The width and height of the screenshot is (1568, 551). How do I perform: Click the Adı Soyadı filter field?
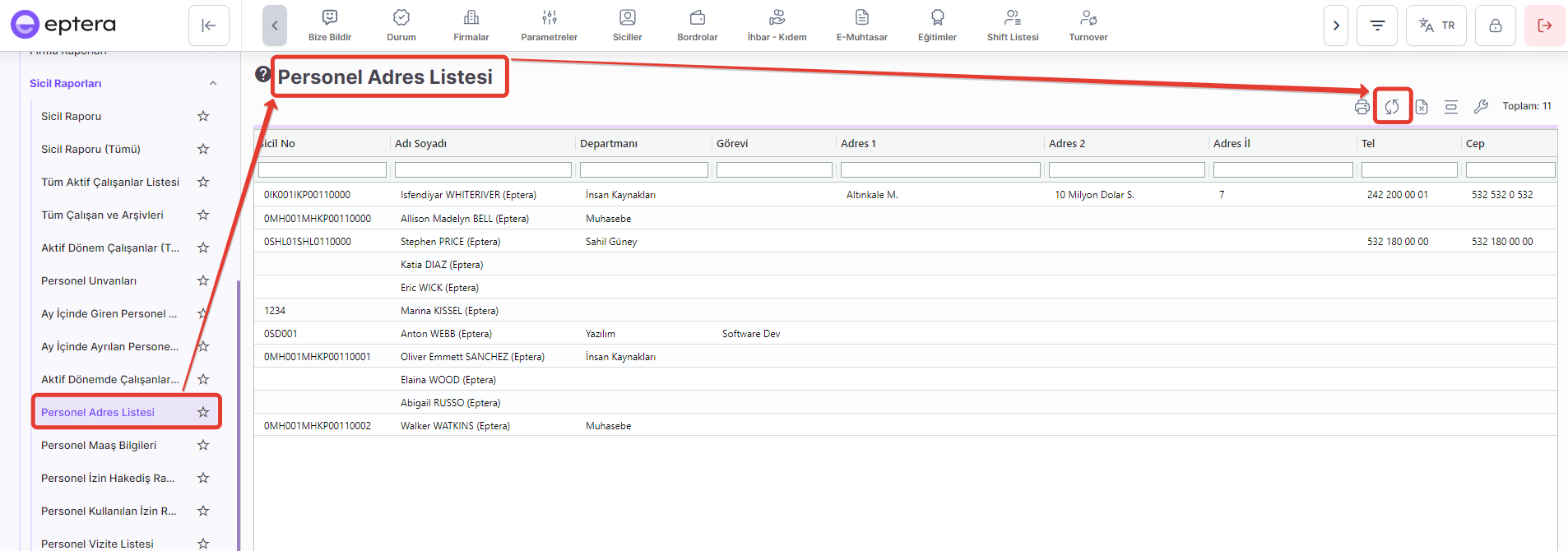483,169
